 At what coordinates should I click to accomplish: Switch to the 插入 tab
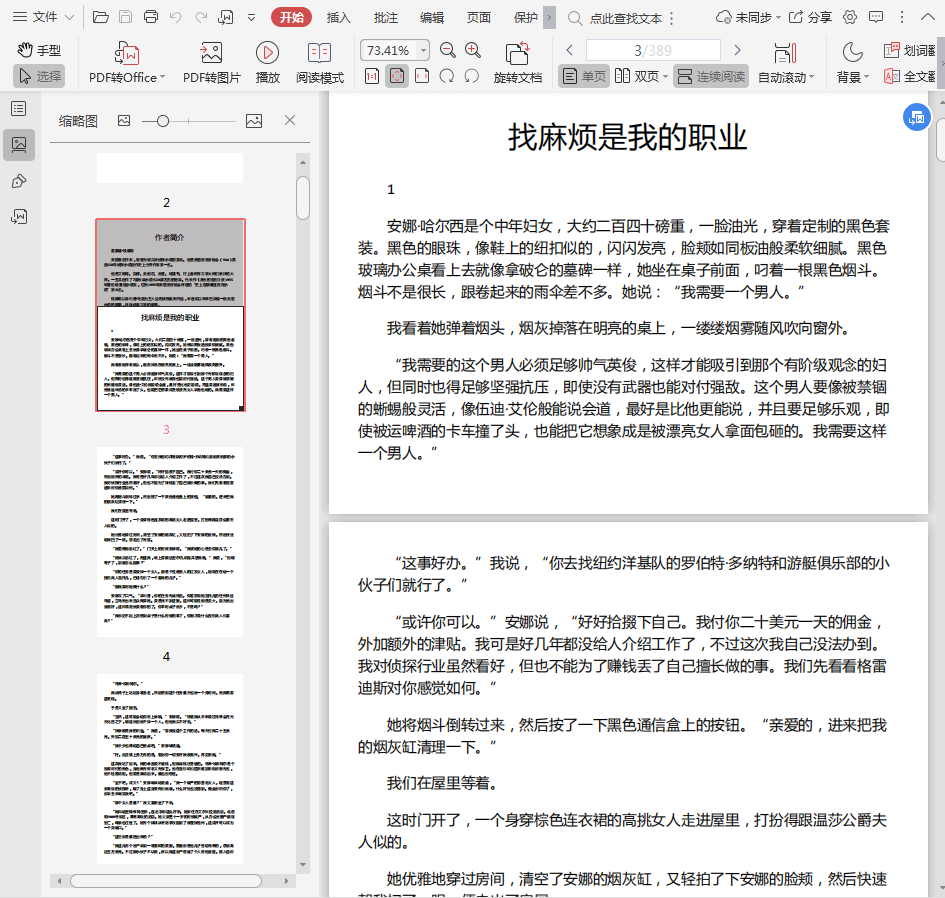pos(339,17)
